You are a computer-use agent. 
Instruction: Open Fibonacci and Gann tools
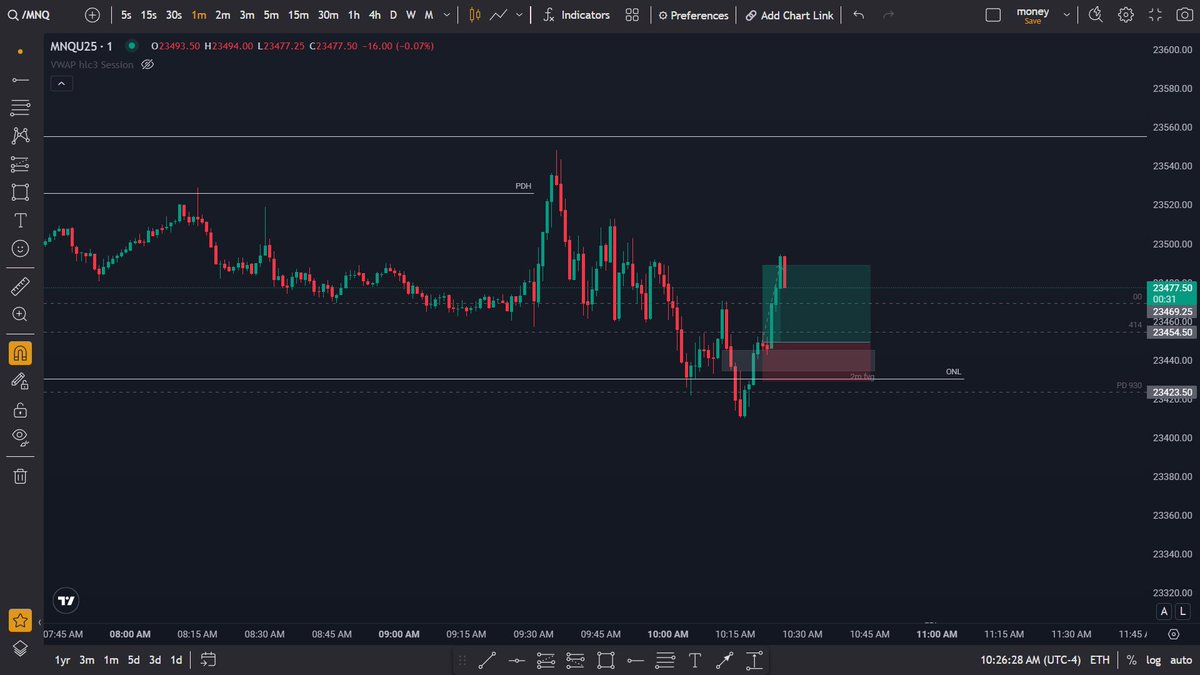point(20,107)
